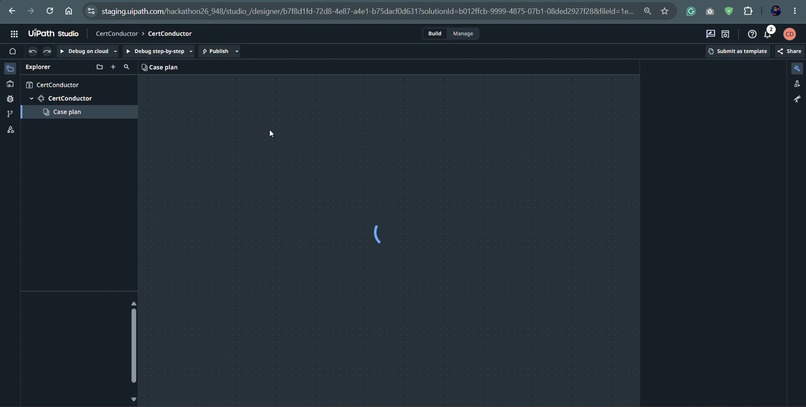This screenshot has height=407, width=806.
Task: Open browser extensions puzzle icon
Action: pos(748,11)
